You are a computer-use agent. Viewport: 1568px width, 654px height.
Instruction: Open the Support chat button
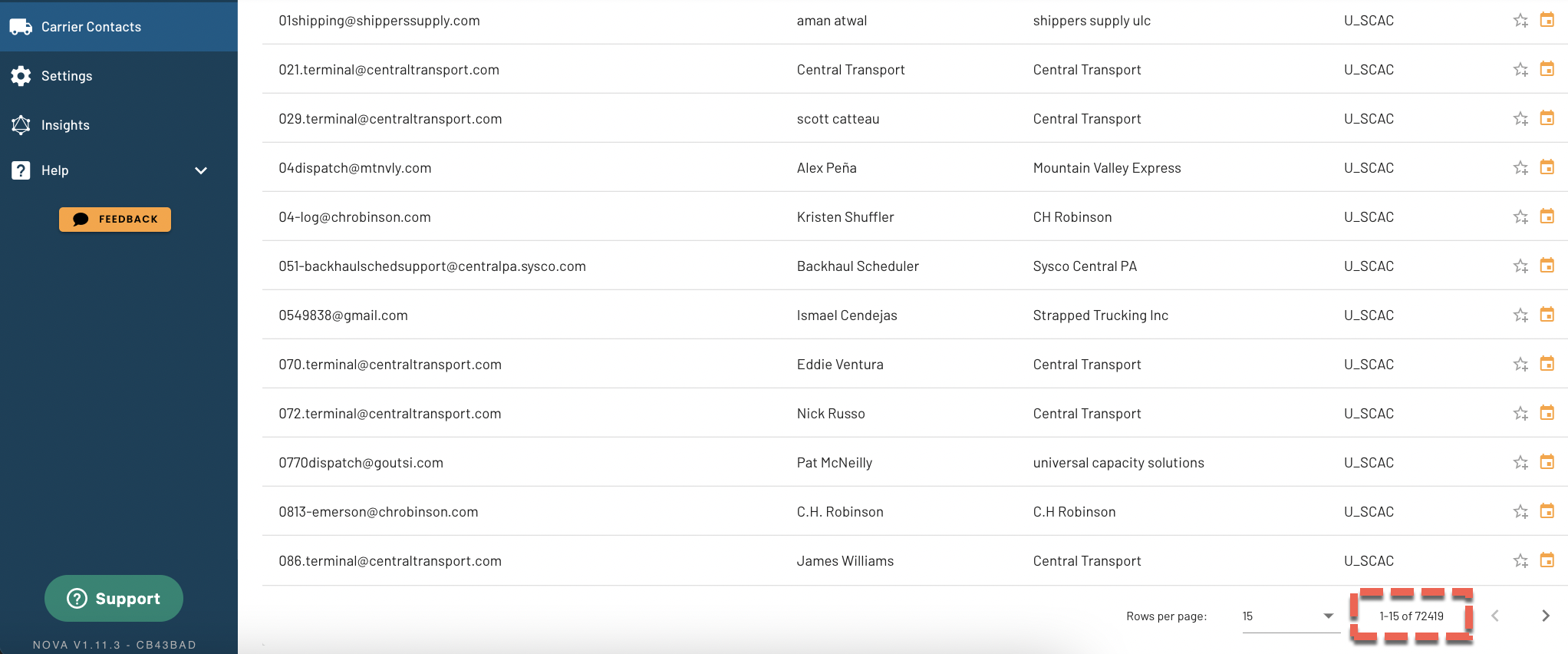click(114, 598)
